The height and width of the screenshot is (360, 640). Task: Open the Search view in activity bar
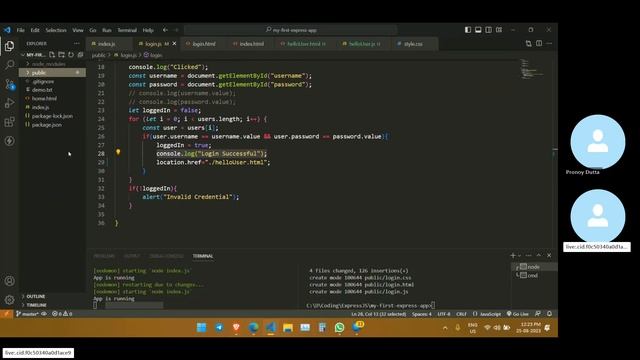9,64
